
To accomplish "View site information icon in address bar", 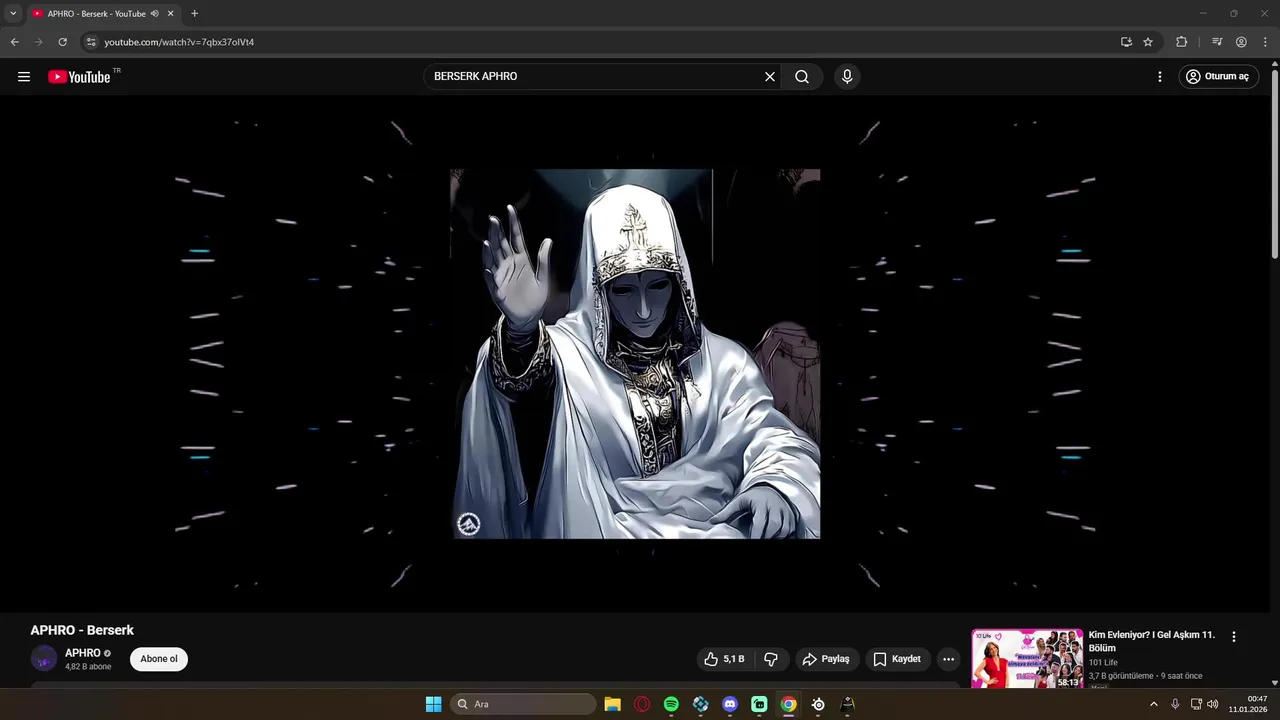I will click(x=91, y=42).
